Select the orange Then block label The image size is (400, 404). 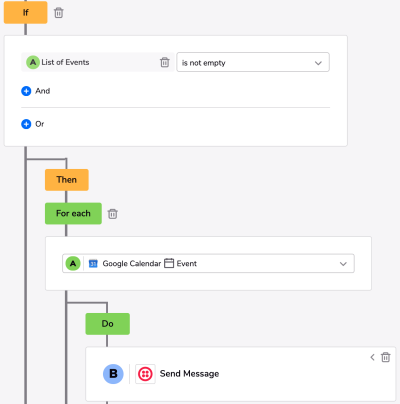point(67,180)
